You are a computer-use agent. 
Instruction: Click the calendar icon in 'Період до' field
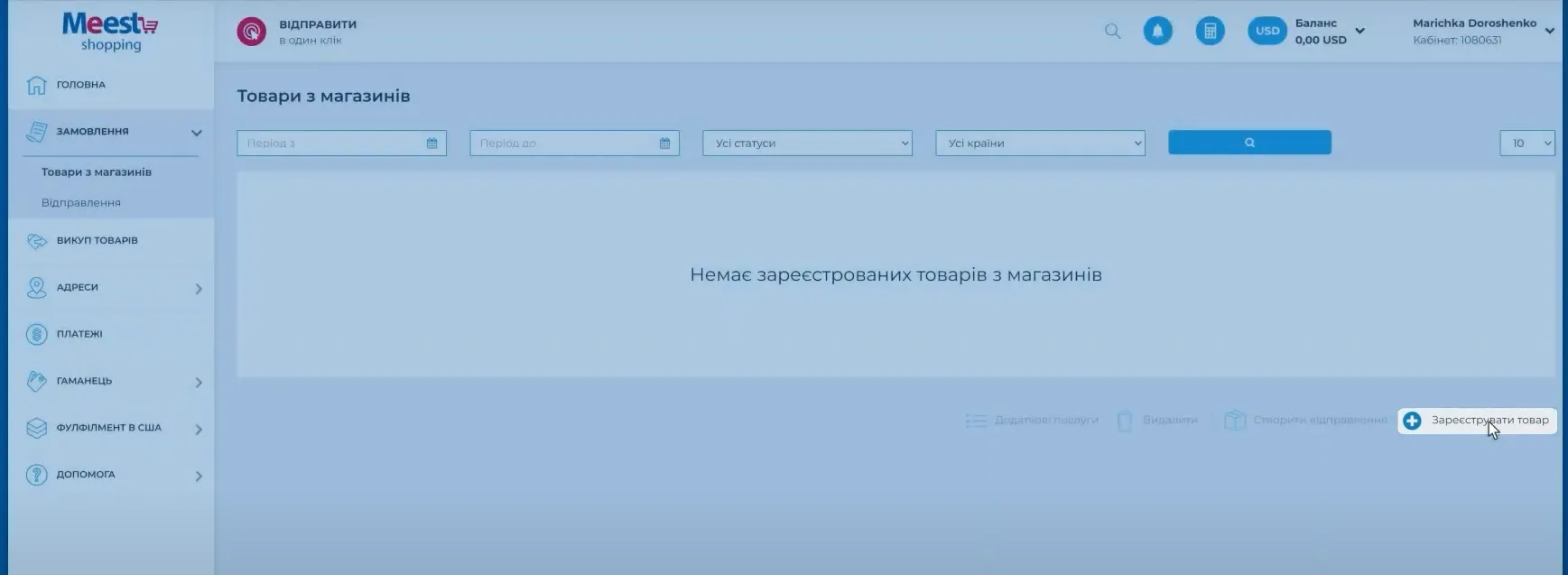tap(664, 144)
